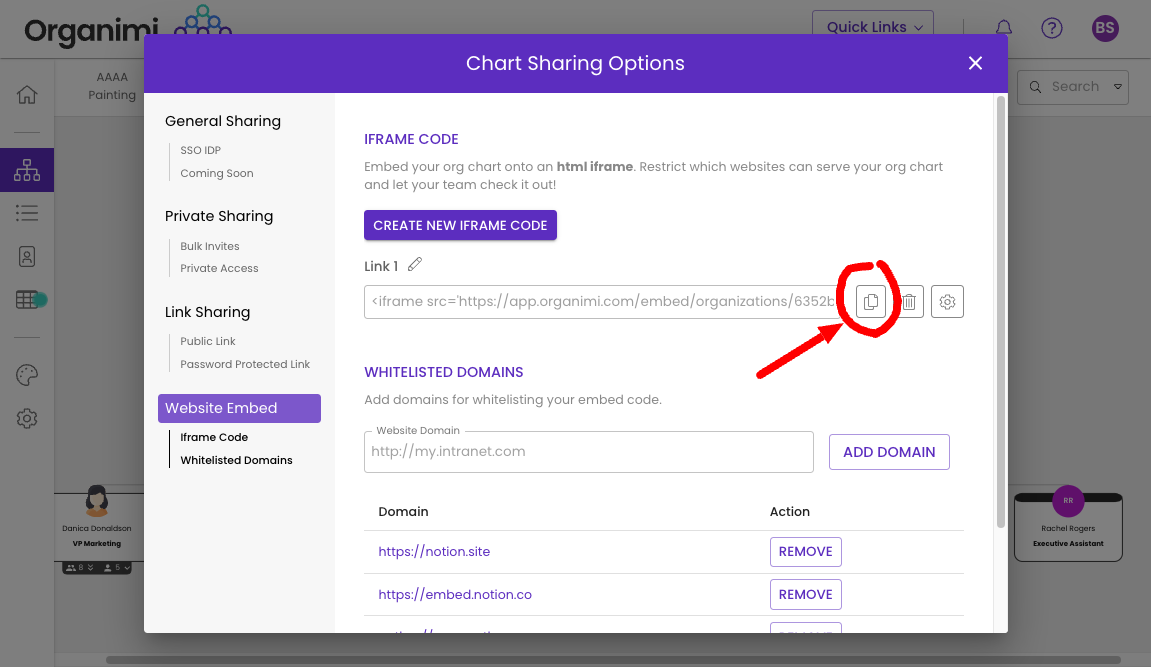Open the https://embed.notion.co link

coord(455,594)
